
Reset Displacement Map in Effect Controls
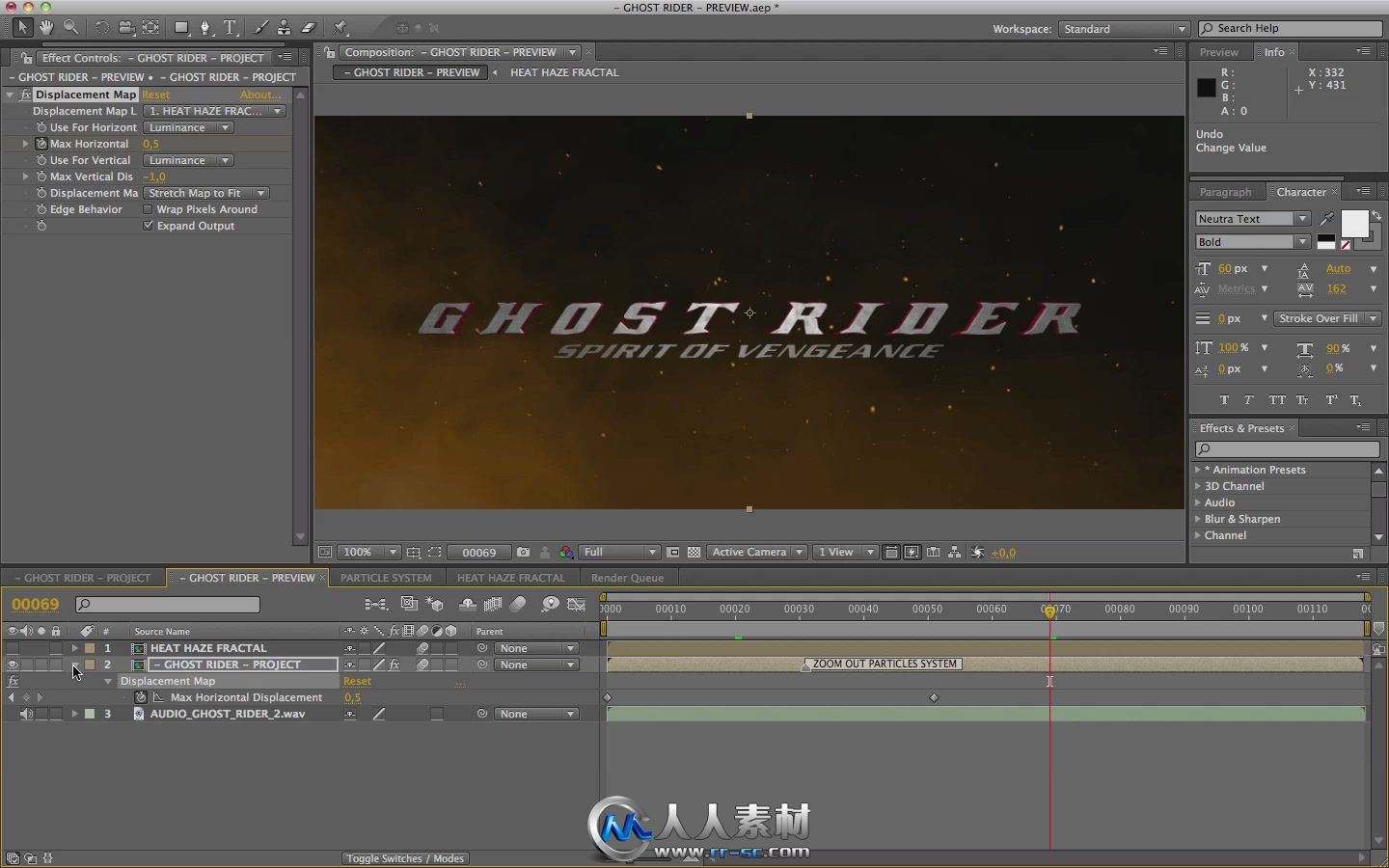[x=155, y=95]
